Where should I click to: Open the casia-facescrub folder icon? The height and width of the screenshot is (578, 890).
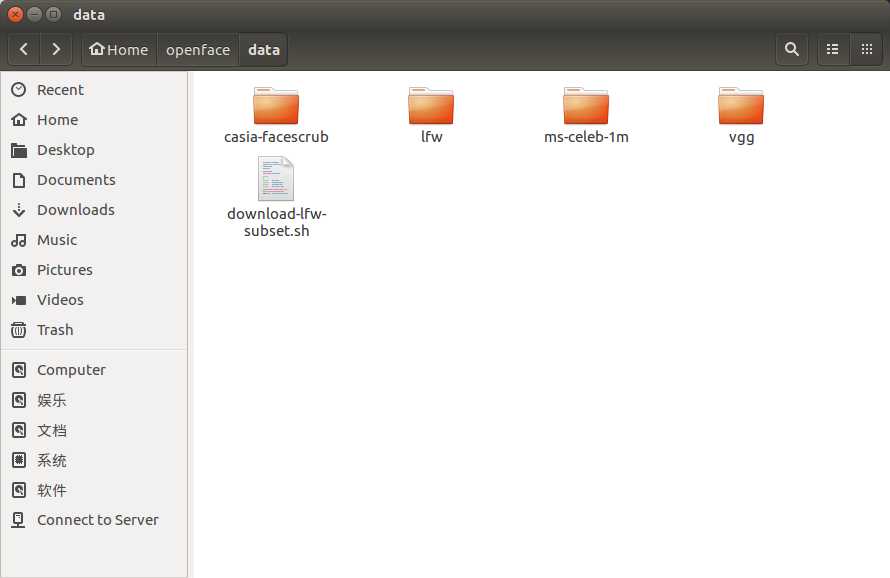click(276, 105)
